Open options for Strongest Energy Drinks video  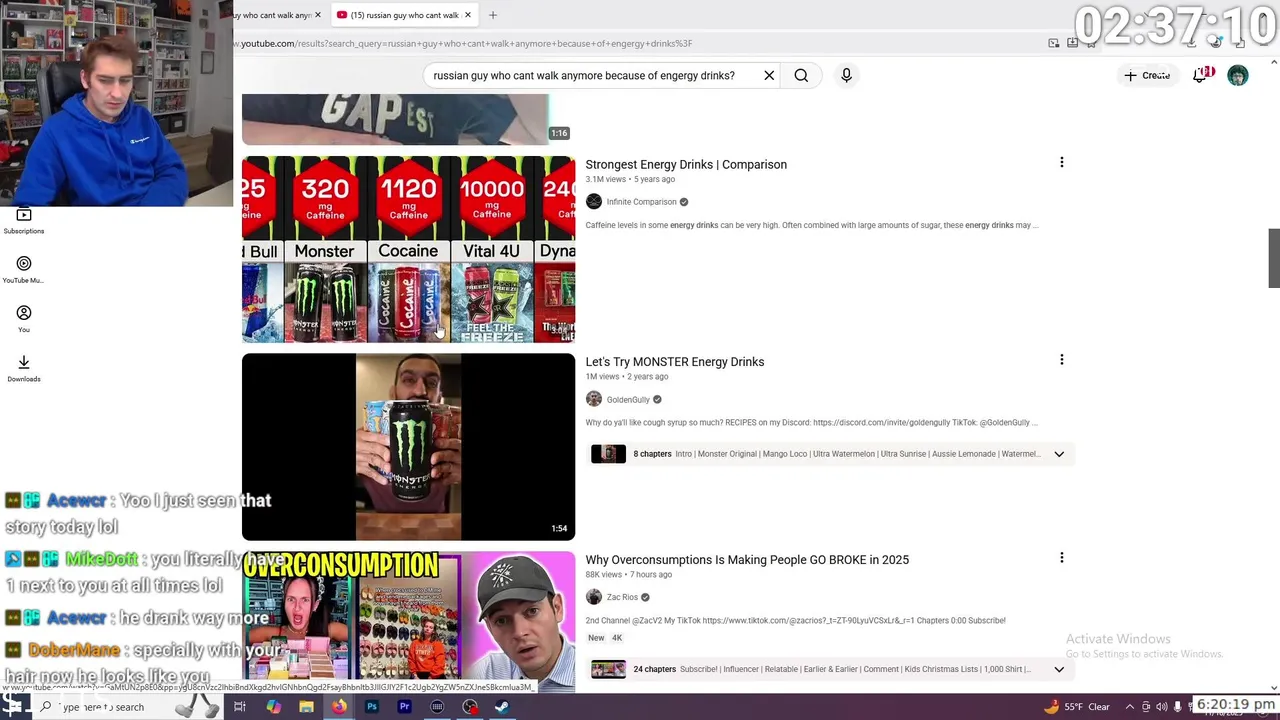1061,162
